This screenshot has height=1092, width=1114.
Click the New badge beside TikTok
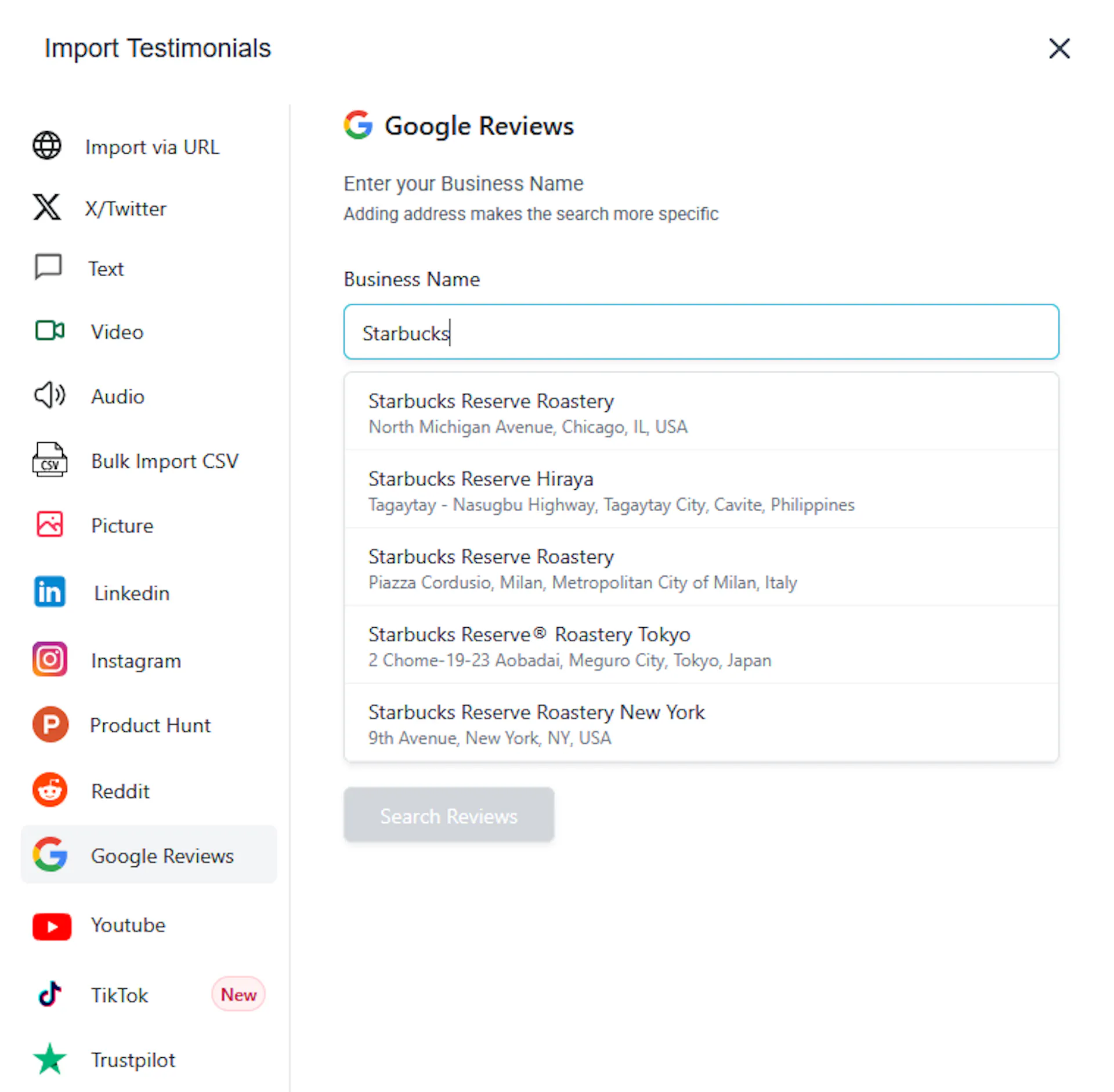[x=238, y=994]
